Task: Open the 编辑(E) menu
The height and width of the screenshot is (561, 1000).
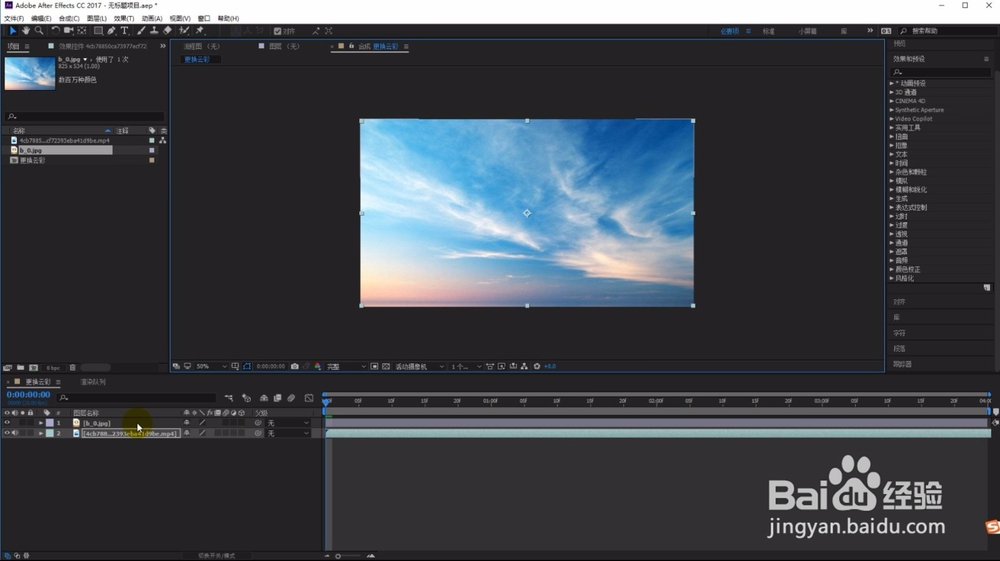Action: tap(41, 18)
